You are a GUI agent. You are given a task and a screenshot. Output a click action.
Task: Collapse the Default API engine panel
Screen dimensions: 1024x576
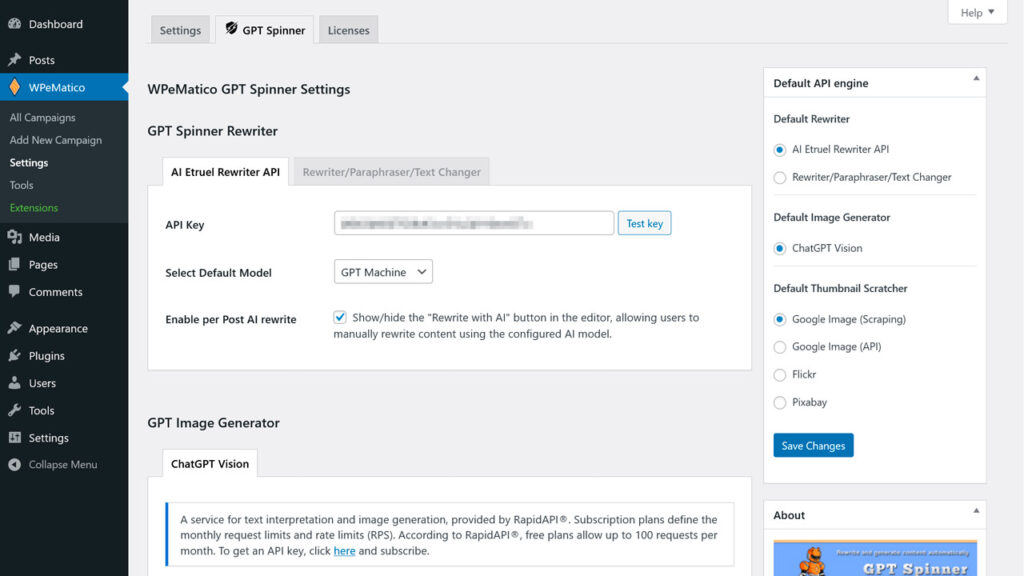pyautogui.click(x=974, y=78)
